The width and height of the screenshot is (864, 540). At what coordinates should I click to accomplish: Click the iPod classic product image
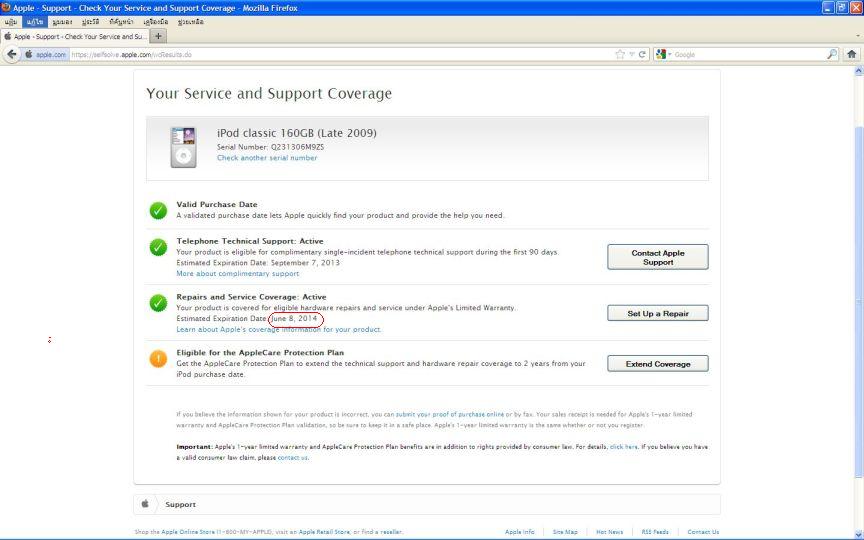click(183, 147)
